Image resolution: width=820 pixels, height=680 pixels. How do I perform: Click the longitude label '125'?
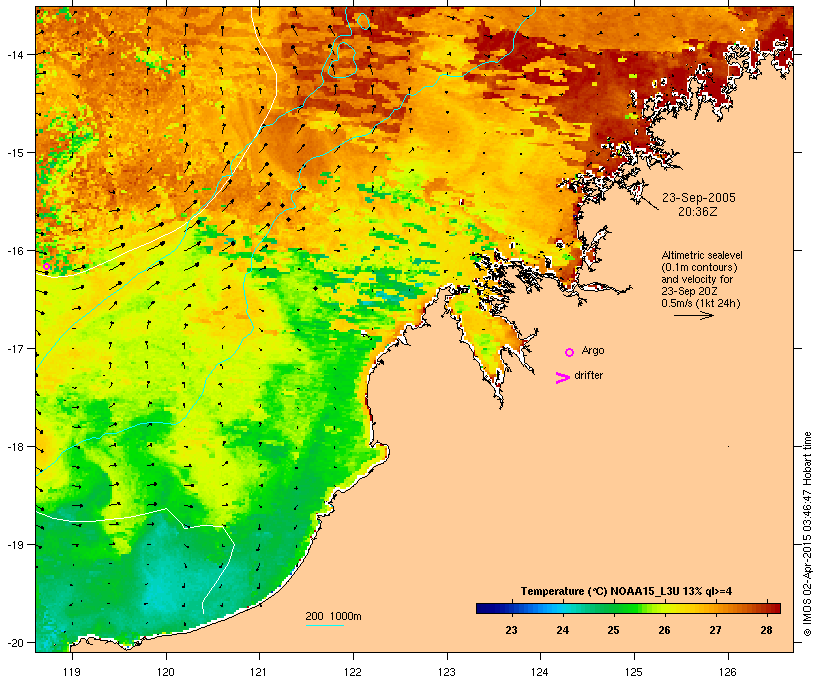[634, 672]
